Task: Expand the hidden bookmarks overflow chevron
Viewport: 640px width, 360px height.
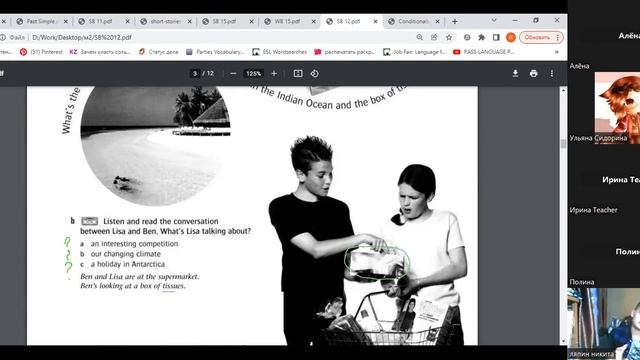Action: click(556, 52)
